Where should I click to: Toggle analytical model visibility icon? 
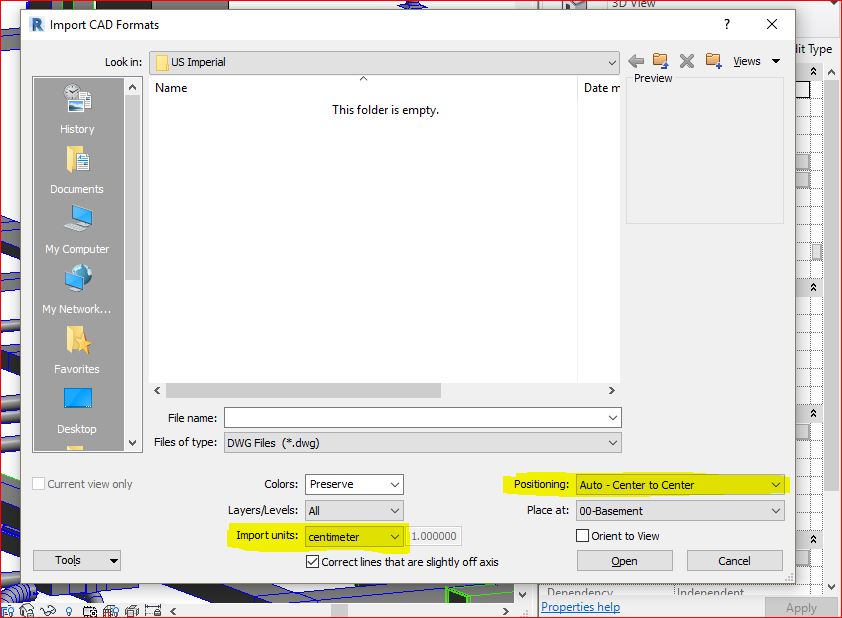click(x=111, y=610)
